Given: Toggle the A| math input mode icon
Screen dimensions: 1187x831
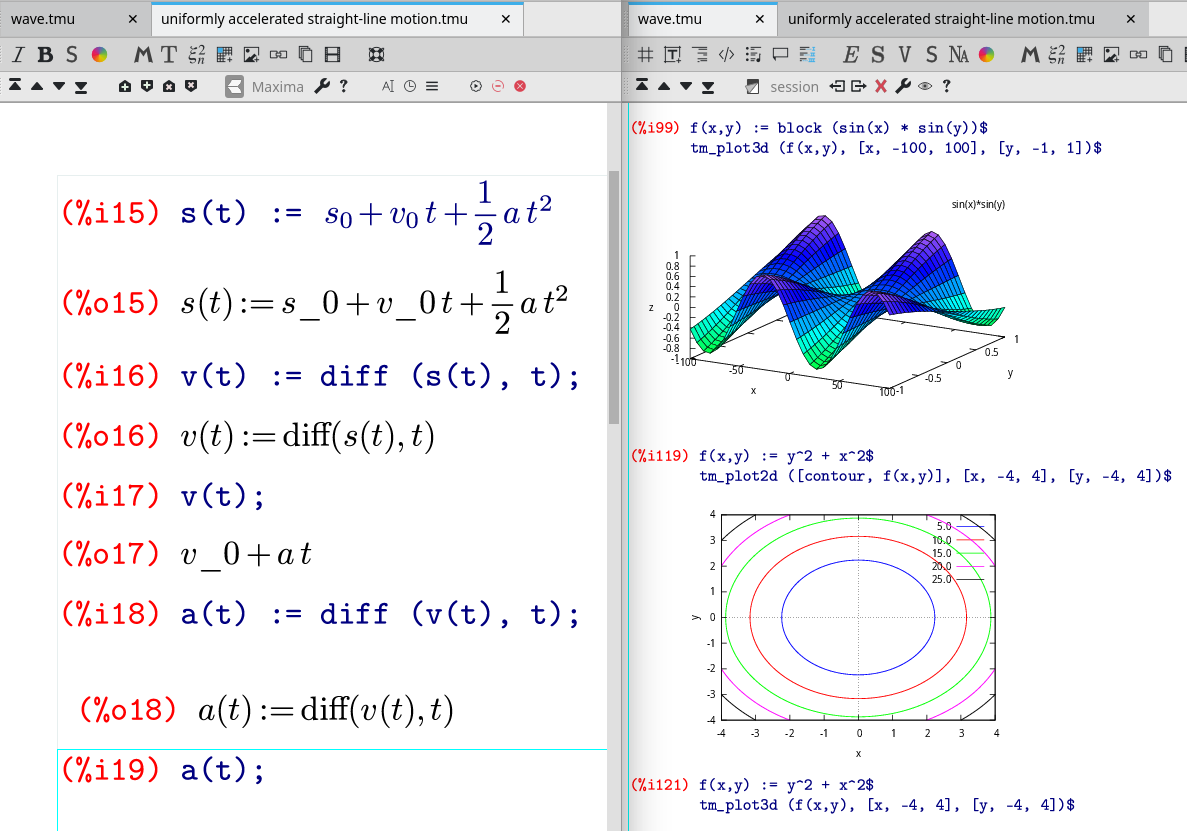Looking at the screenshot, I should 388,86.
